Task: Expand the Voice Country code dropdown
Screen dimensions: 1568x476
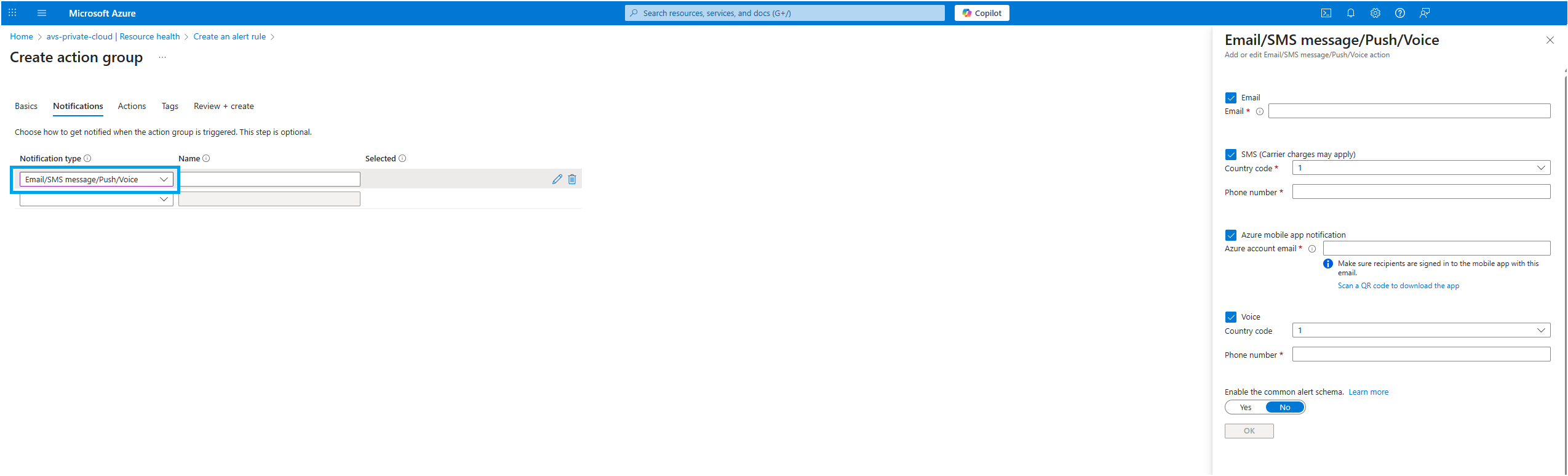Action: coord(1421,330)
